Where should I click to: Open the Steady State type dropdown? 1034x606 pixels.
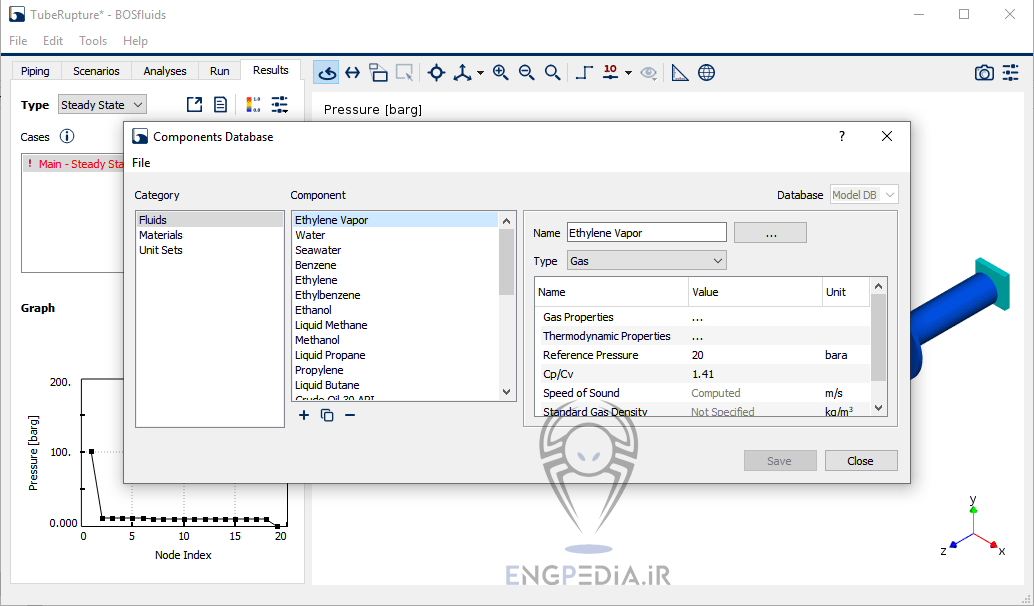[102, 105]
